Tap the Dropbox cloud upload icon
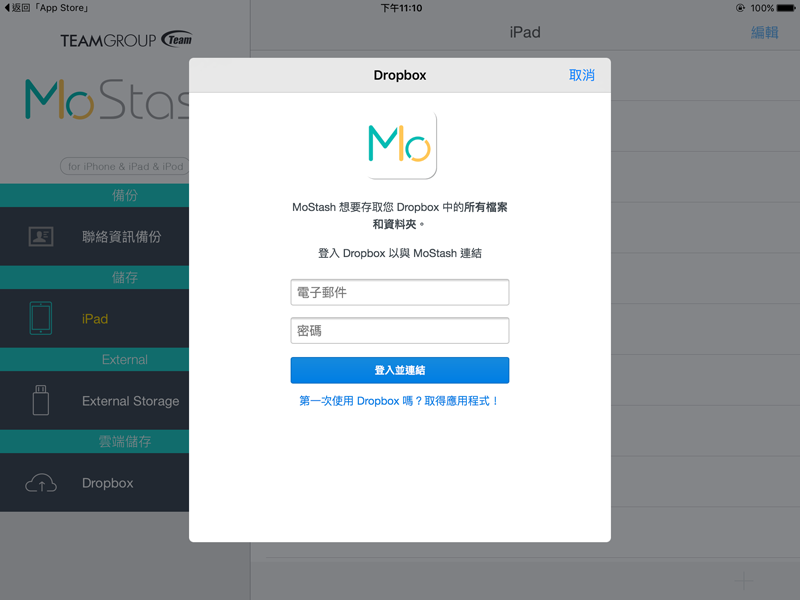 point(41,483)
